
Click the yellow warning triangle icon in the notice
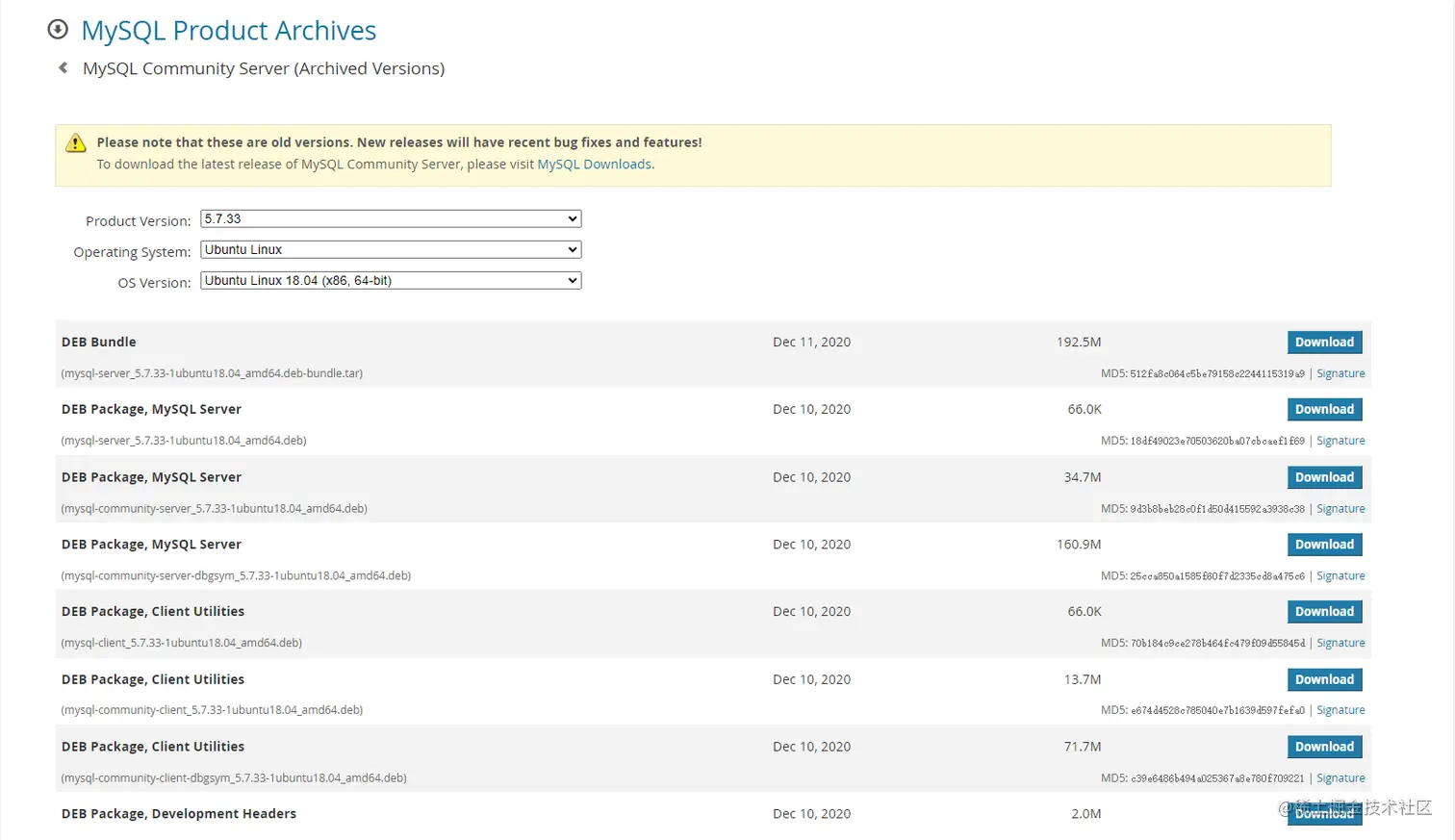pos(76,143)
